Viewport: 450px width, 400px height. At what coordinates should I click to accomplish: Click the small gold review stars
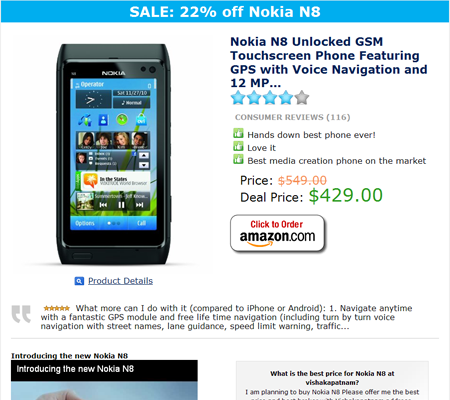[57, 308]
